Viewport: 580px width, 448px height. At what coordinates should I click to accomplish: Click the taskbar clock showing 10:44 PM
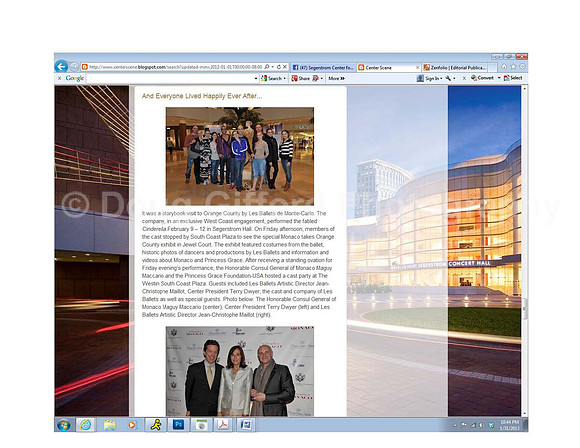[x=509, y=425]
